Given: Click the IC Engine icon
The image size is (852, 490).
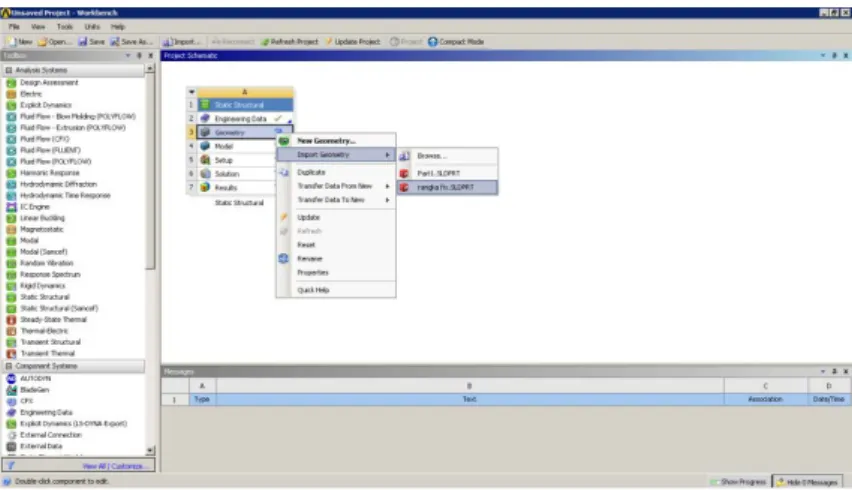Looking at the screenshot, I should coord(11,207).
